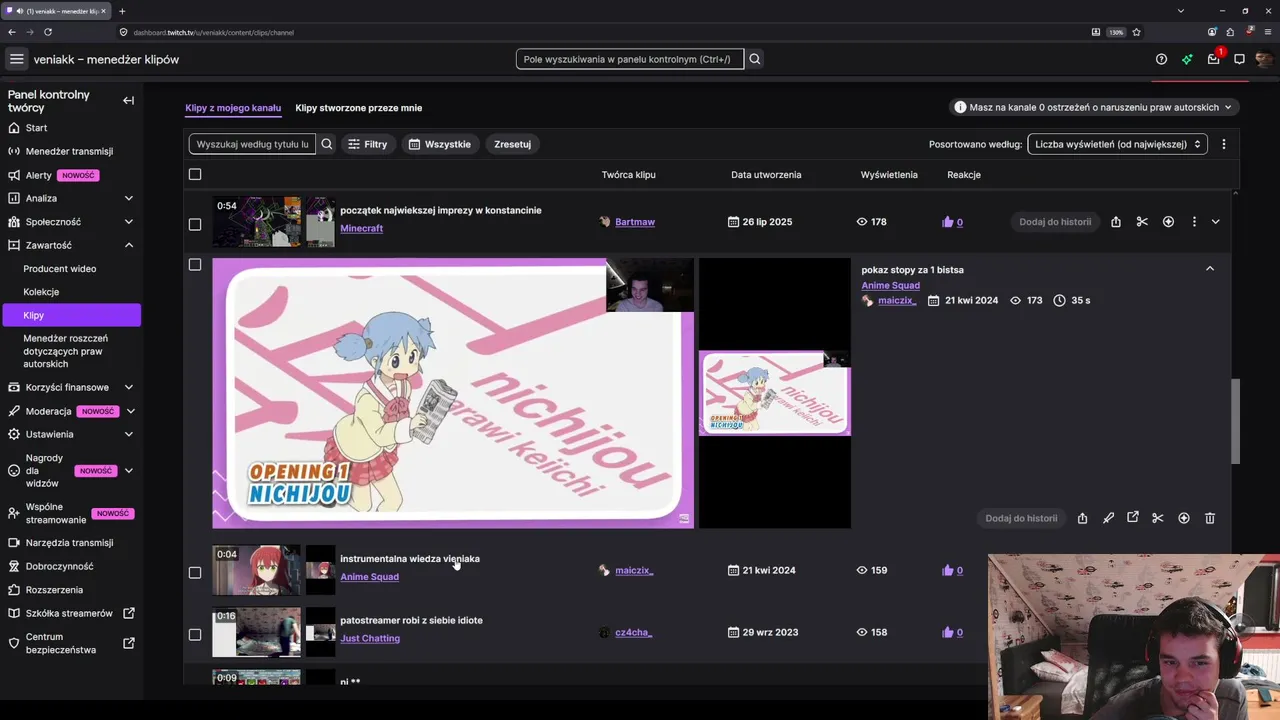
Task: Edit the expanded clip with pencil icon
Action: point(1108,518)
